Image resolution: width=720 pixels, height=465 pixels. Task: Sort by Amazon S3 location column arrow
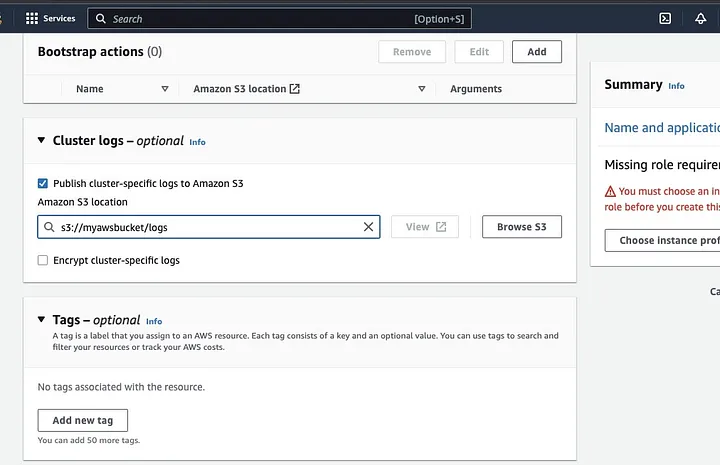pos(421,89)
